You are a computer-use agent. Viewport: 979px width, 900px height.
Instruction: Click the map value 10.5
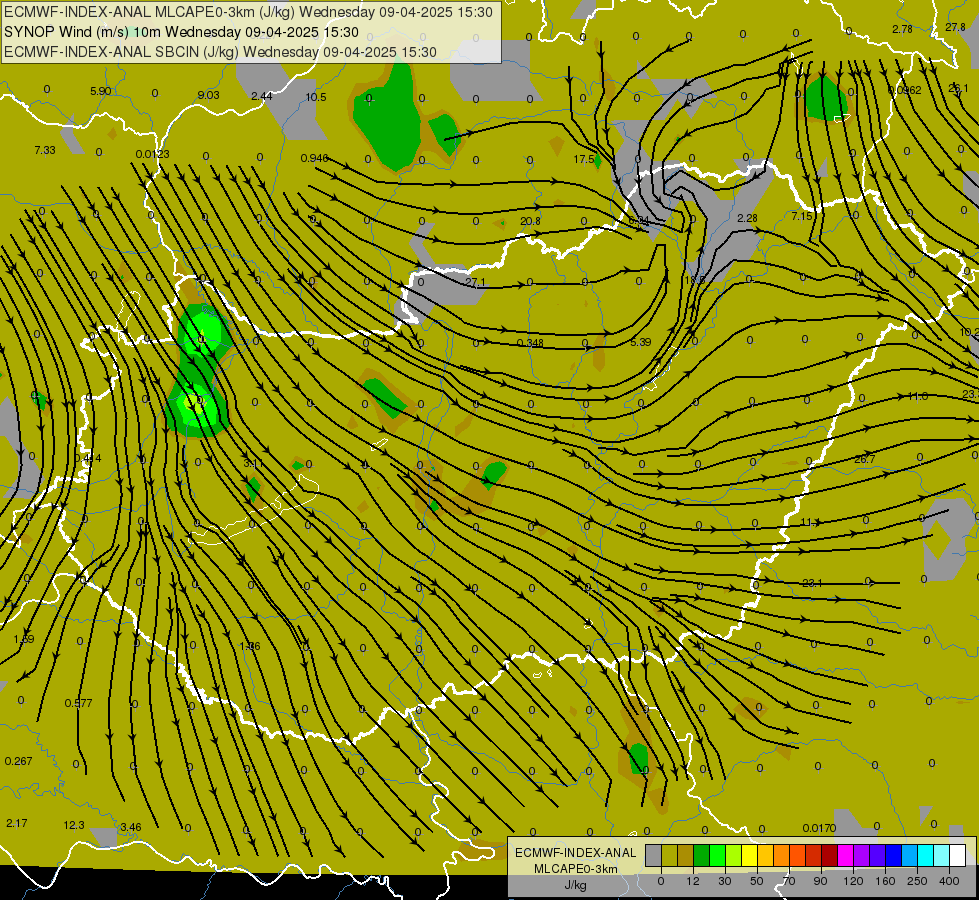coord(316,97)
